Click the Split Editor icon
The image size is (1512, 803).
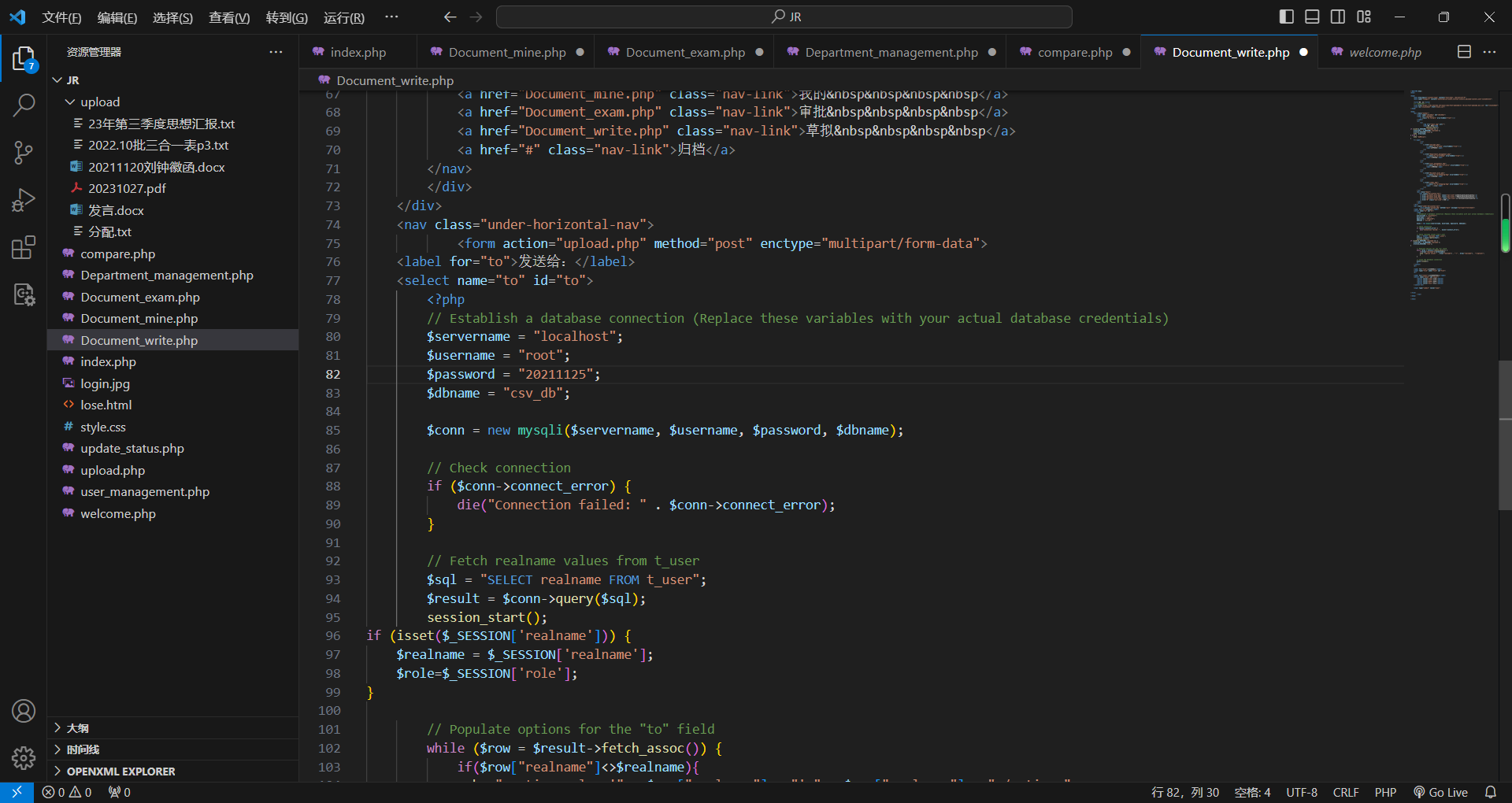tap(1464, 52)
